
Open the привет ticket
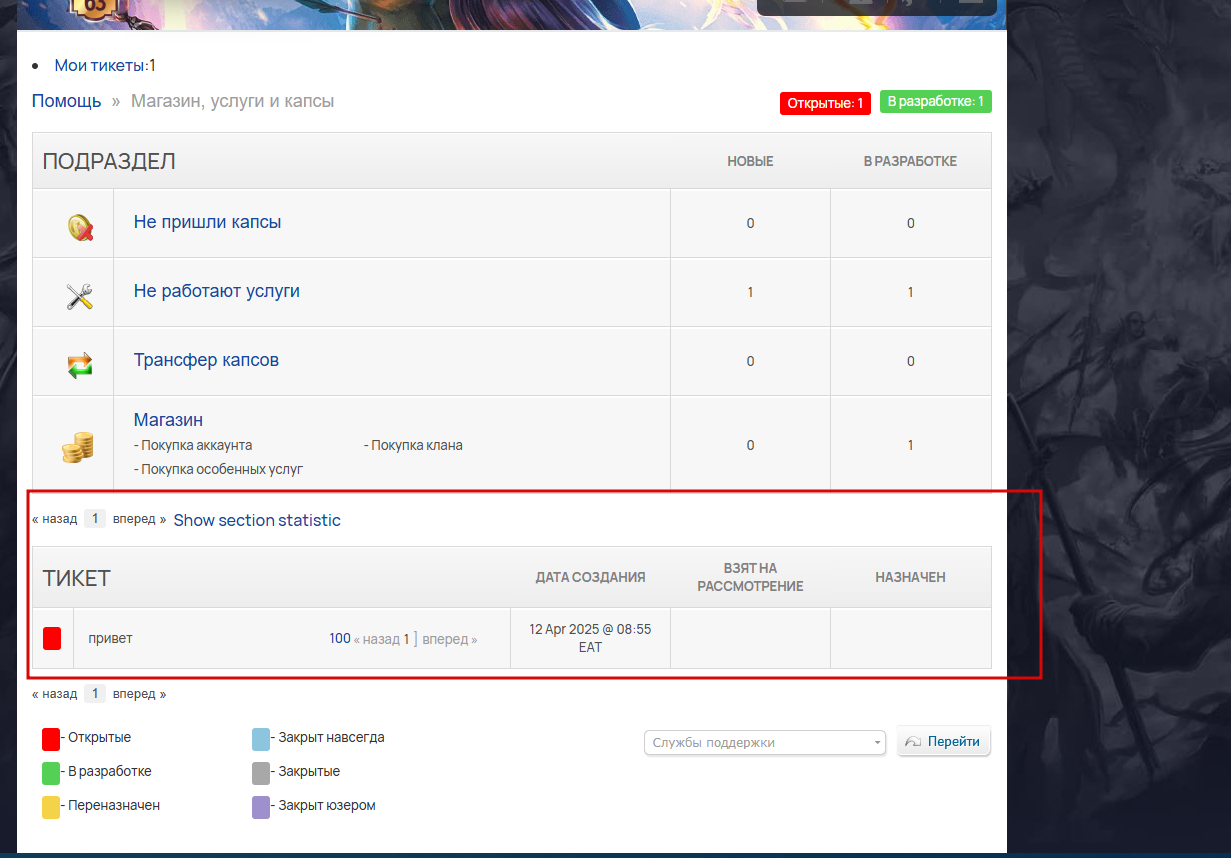point(110,638)
